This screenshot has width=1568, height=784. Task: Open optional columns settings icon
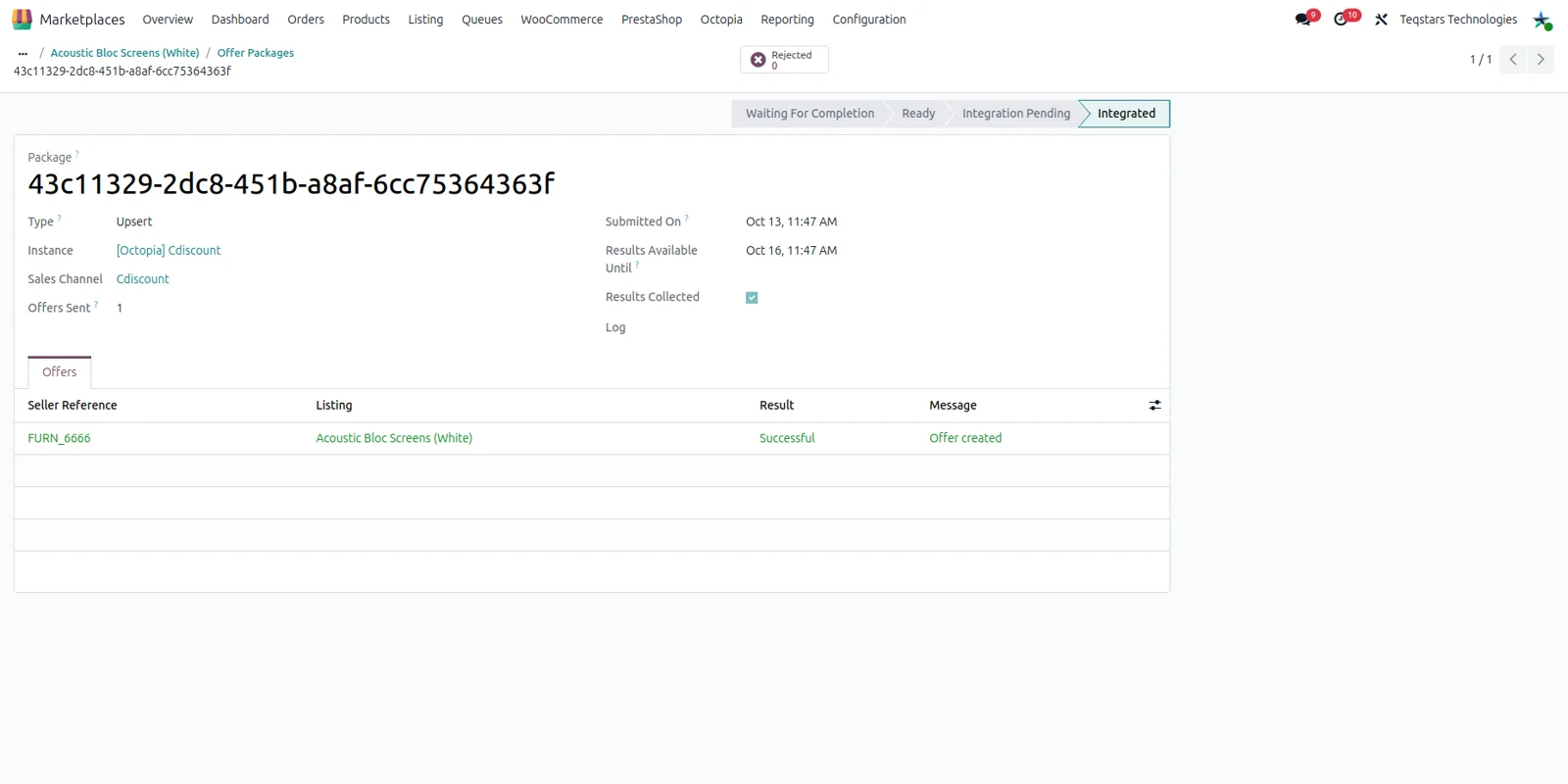tap(1155, 405)
